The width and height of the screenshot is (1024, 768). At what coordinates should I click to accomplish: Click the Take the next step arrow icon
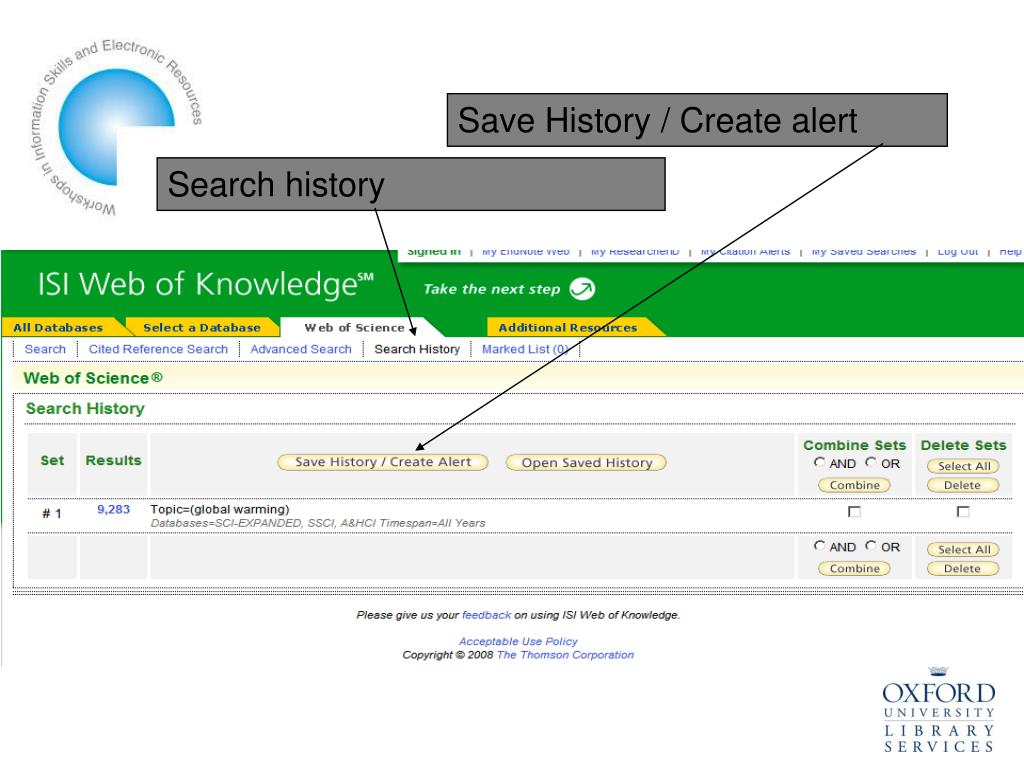[x=582, y=289]
